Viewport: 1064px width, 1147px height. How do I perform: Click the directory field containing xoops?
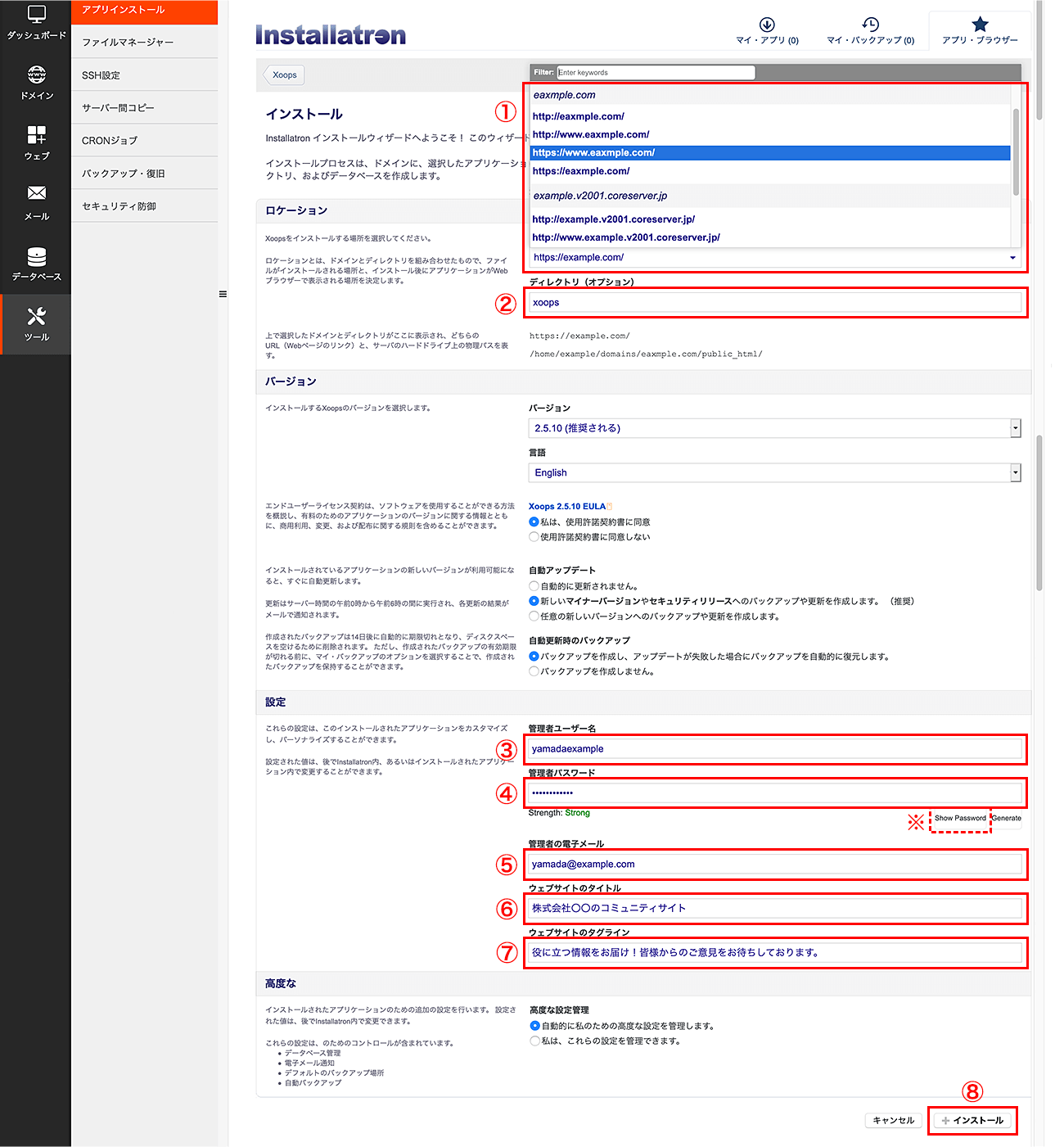coord(775,302)
